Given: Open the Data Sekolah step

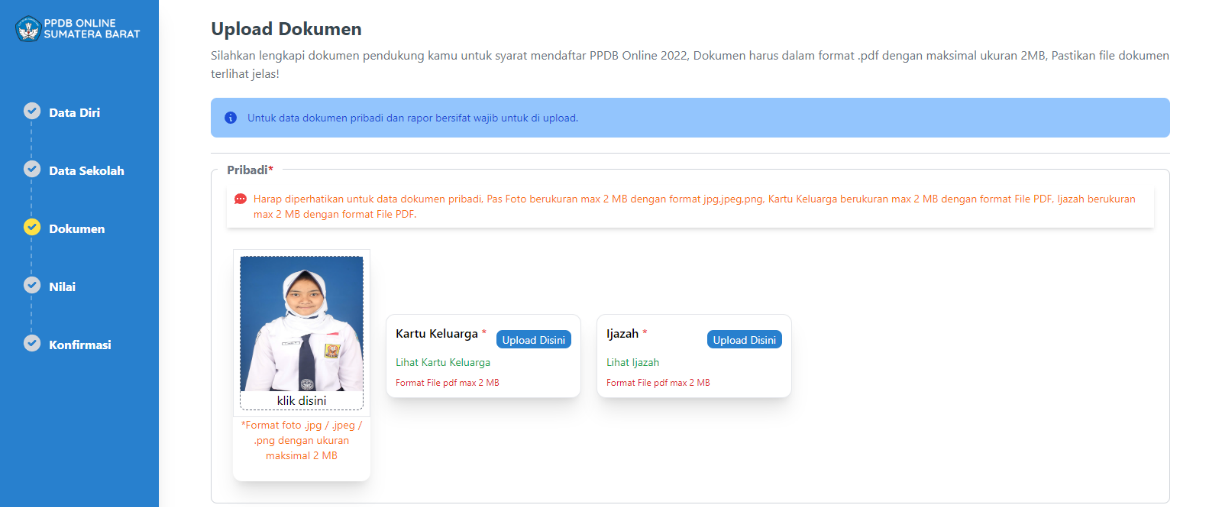Looking at the screenshot, I should coord(86,171).
